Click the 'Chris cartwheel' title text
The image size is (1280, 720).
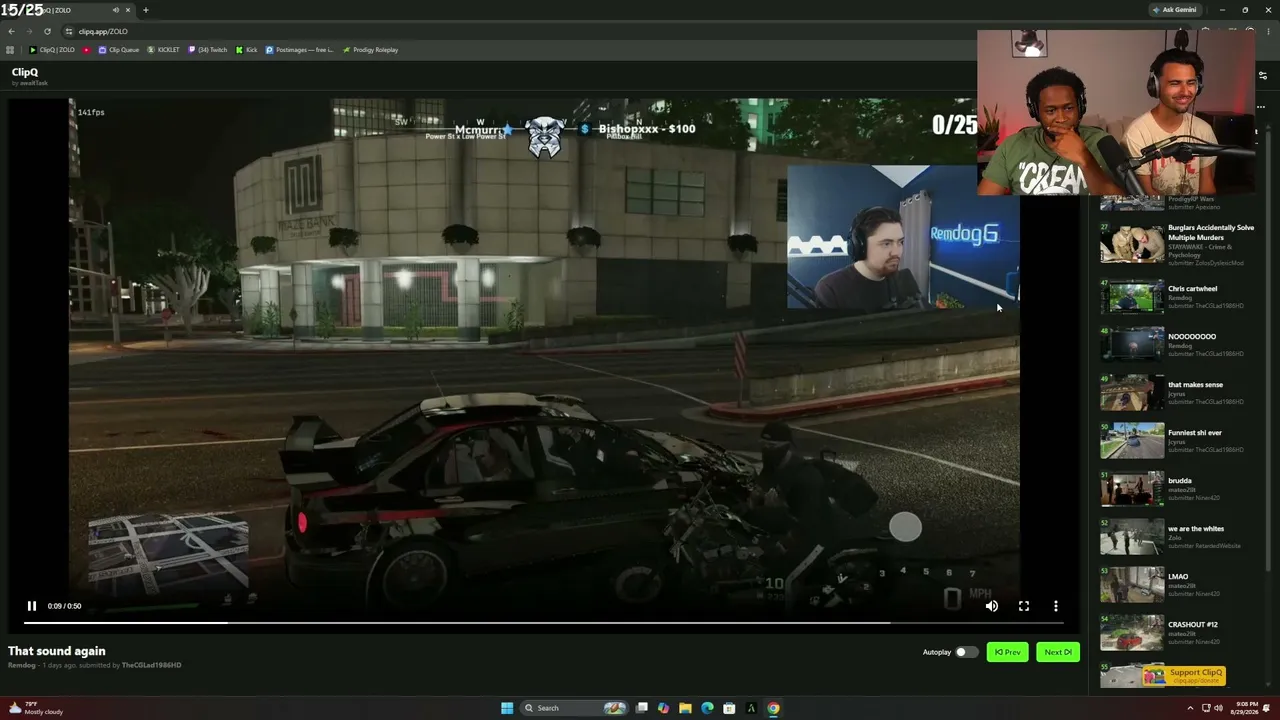click(1192, 289)
